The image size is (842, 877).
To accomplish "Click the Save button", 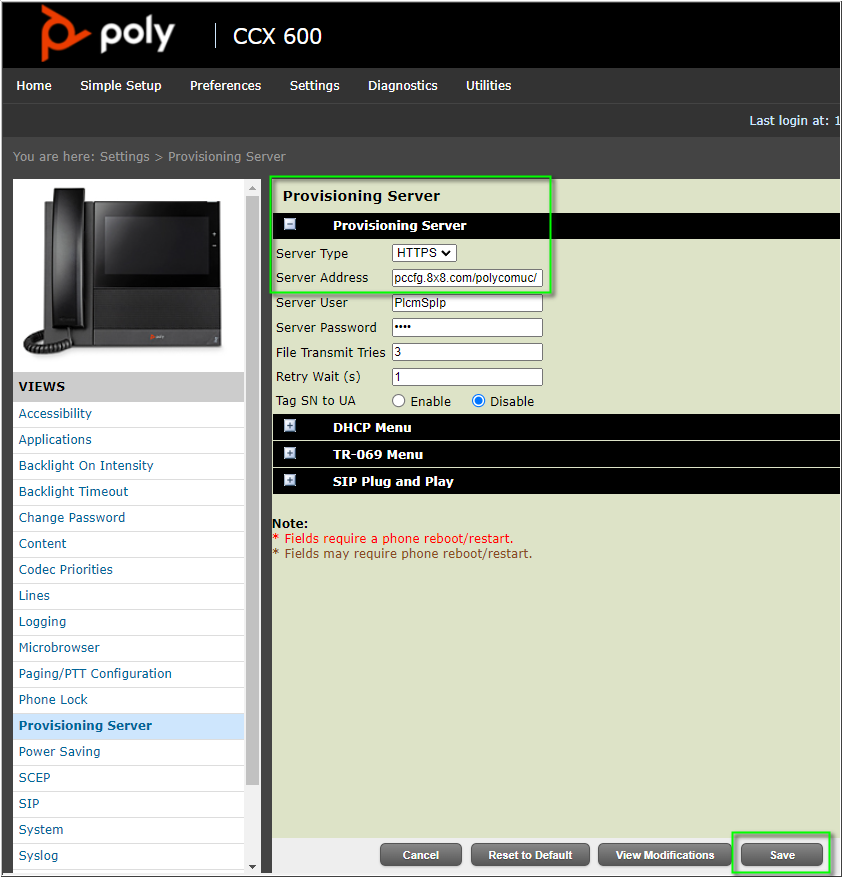I will pyautogui.click(x=781, y=855).
